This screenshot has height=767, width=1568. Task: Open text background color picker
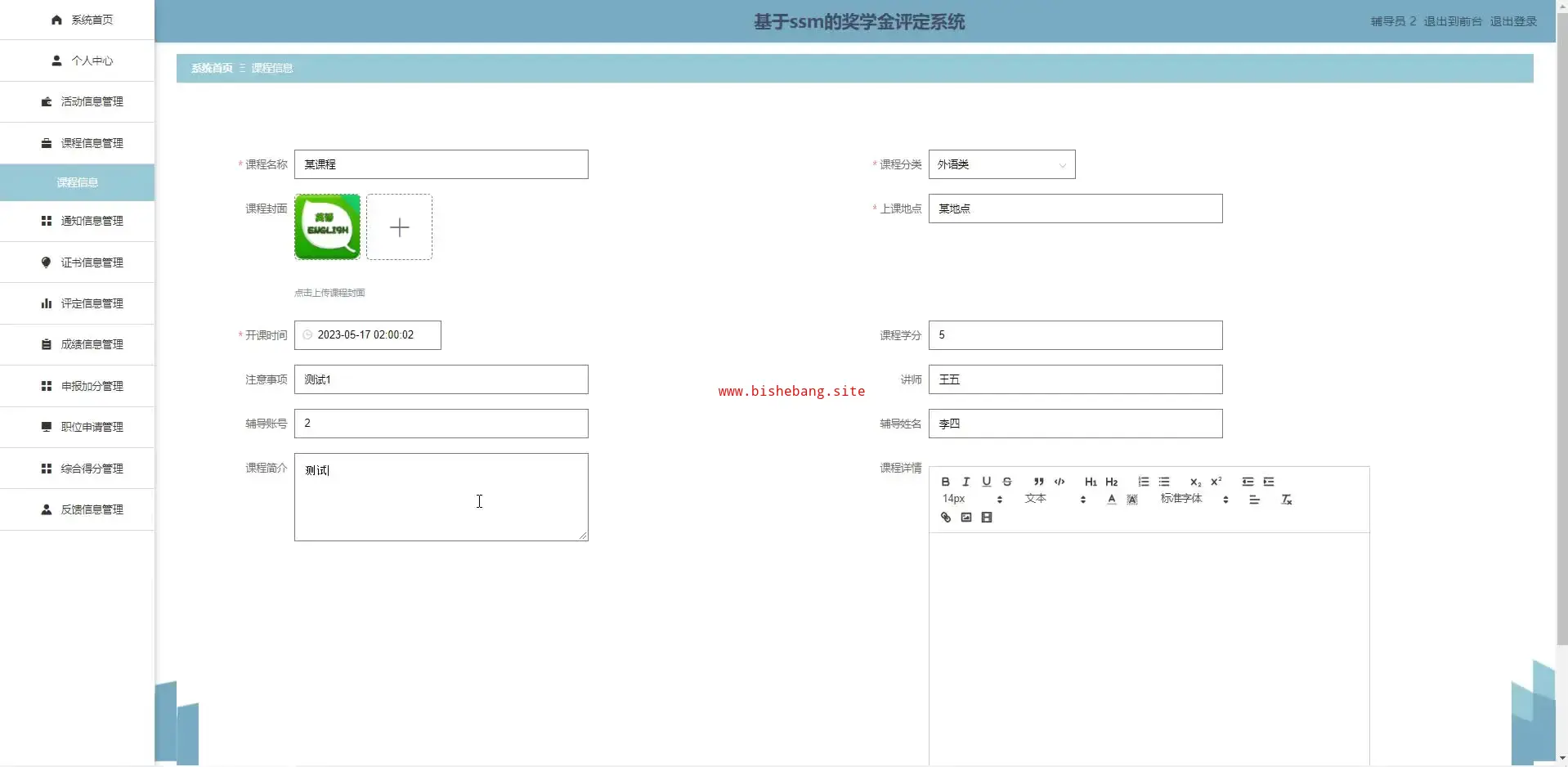pos(1132,500)
